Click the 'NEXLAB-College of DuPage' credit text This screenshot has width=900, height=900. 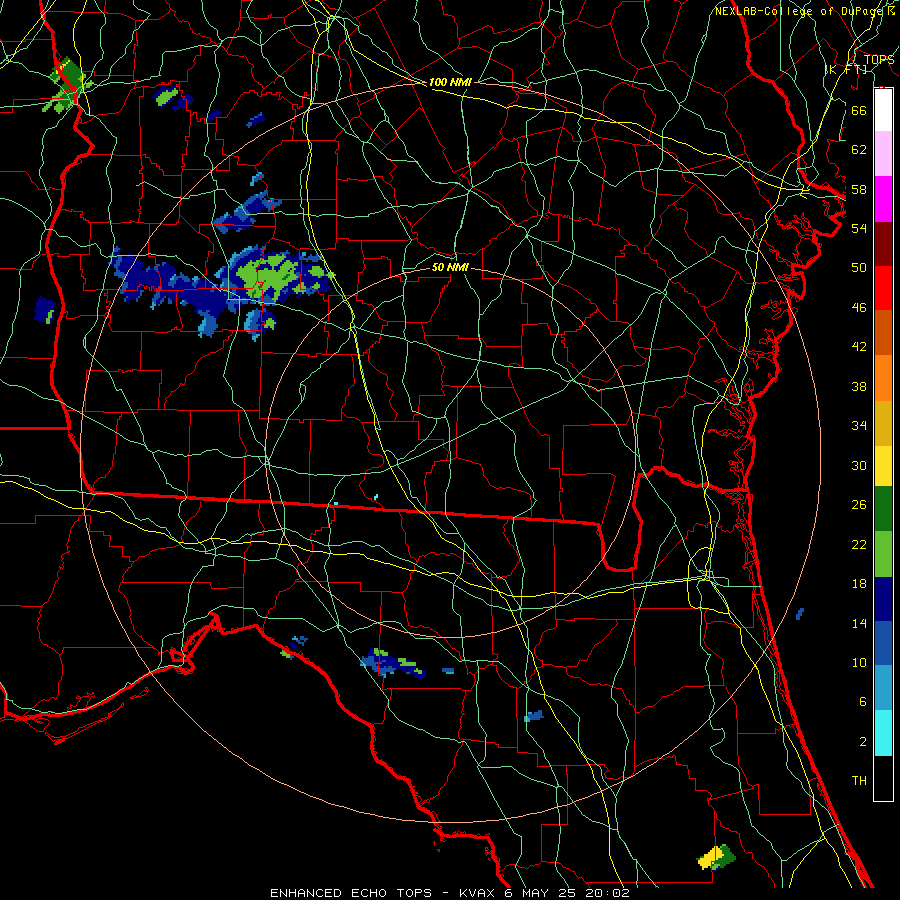coord(799,11)
